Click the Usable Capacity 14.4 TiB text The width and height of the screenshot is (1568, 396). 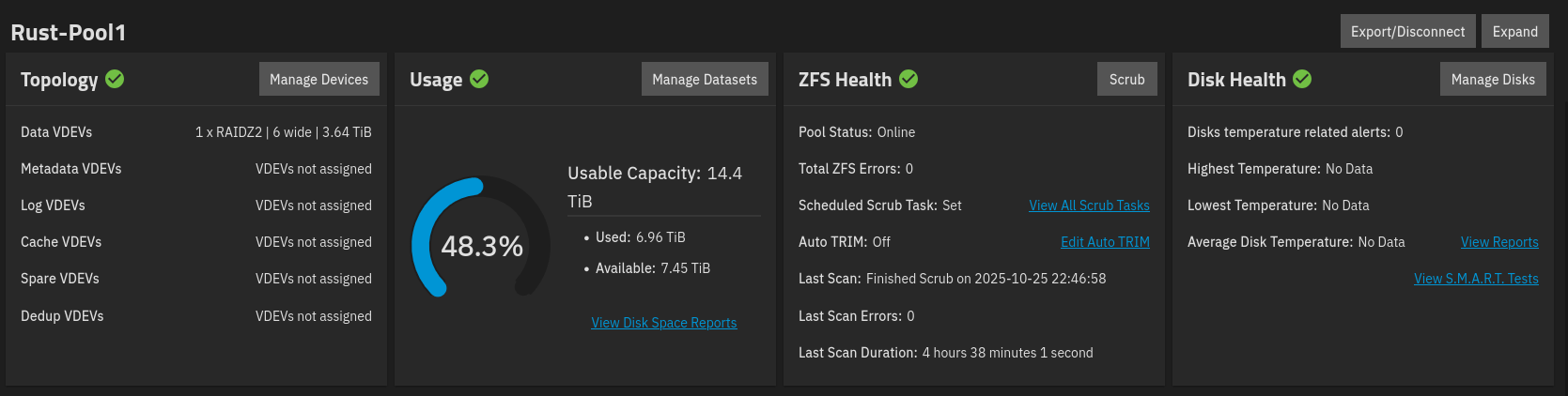point(655,187)
